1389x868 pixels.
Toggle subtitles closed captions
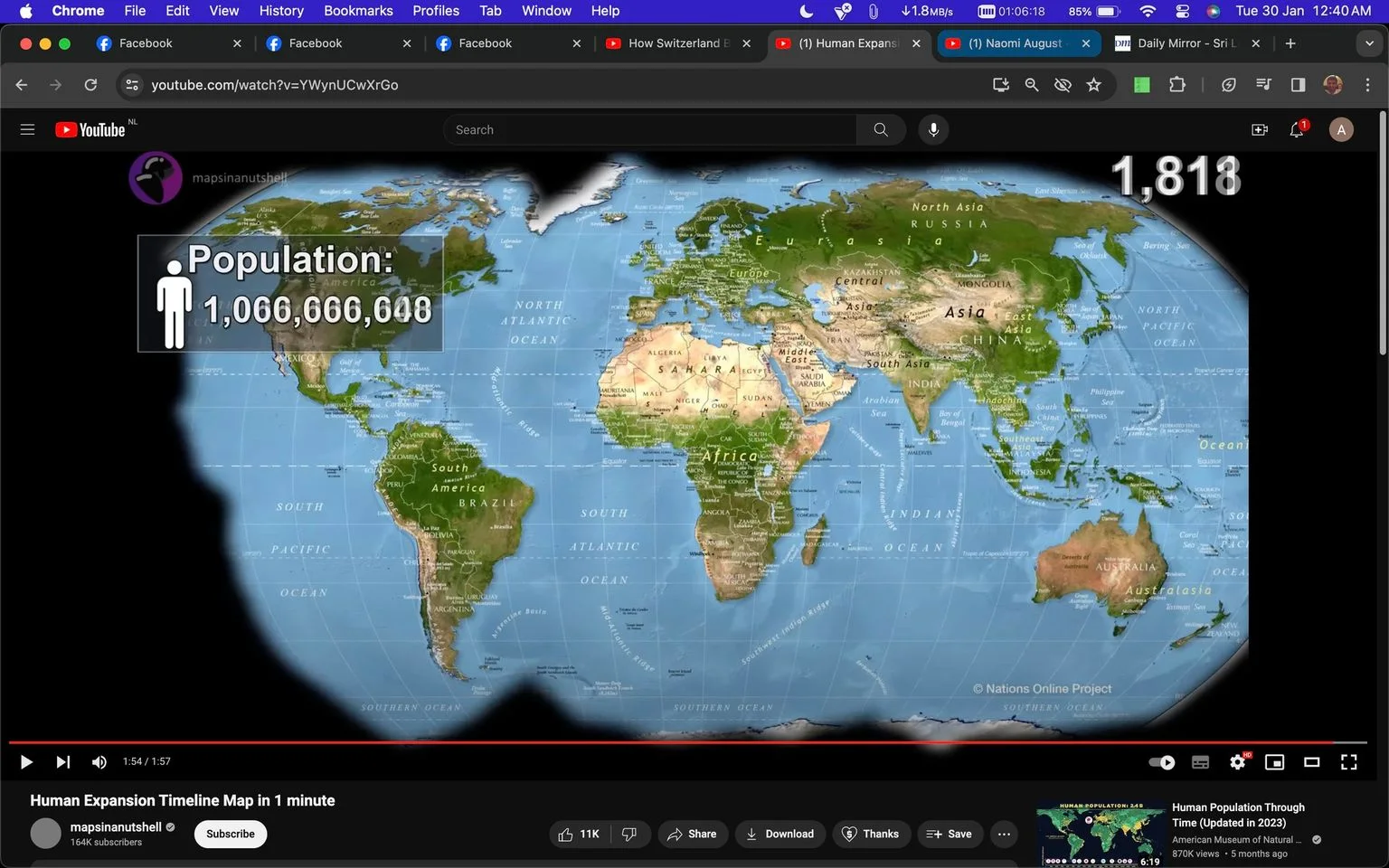tap(1200, 762)
